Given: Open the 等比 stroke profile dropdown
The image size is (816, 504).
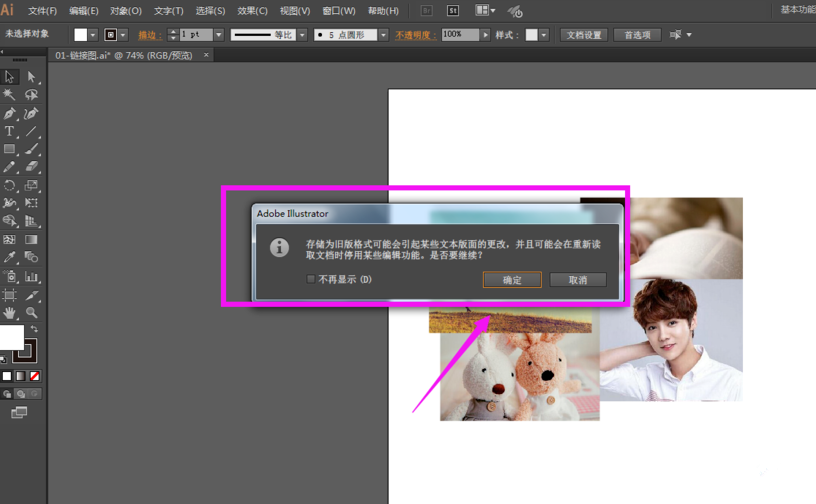Looking at the screenshot, I should coord(302,35).
